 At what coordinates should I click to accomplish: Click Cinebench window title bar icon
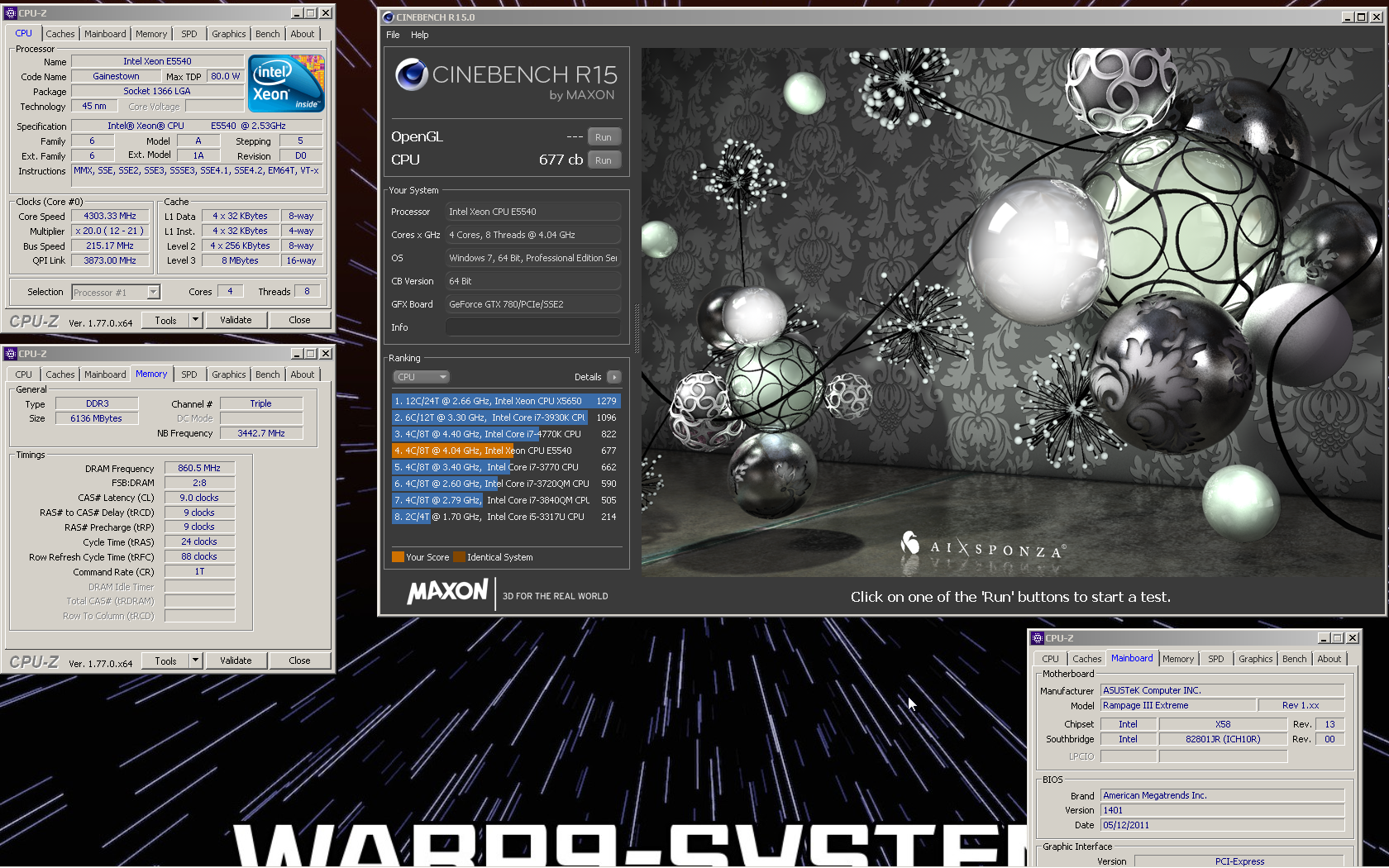click(x=388, y=17)
